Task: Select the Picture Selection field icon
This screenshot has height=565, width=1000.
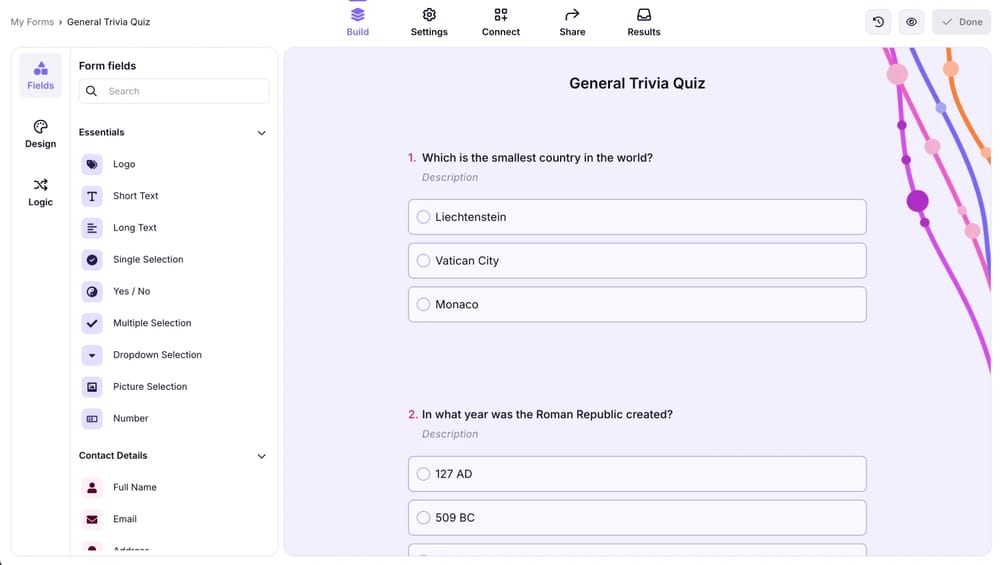Action: pos(92,386)
